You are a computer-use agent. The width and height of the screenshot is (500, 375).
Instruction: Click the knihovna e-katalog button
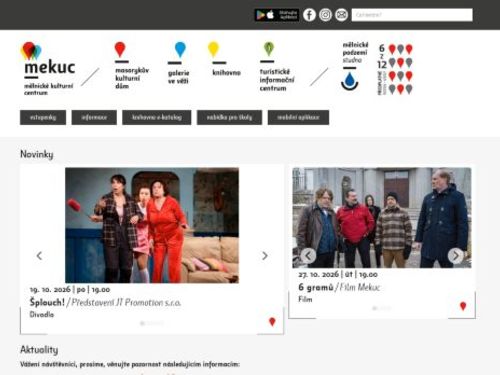[x=157, y=117]
